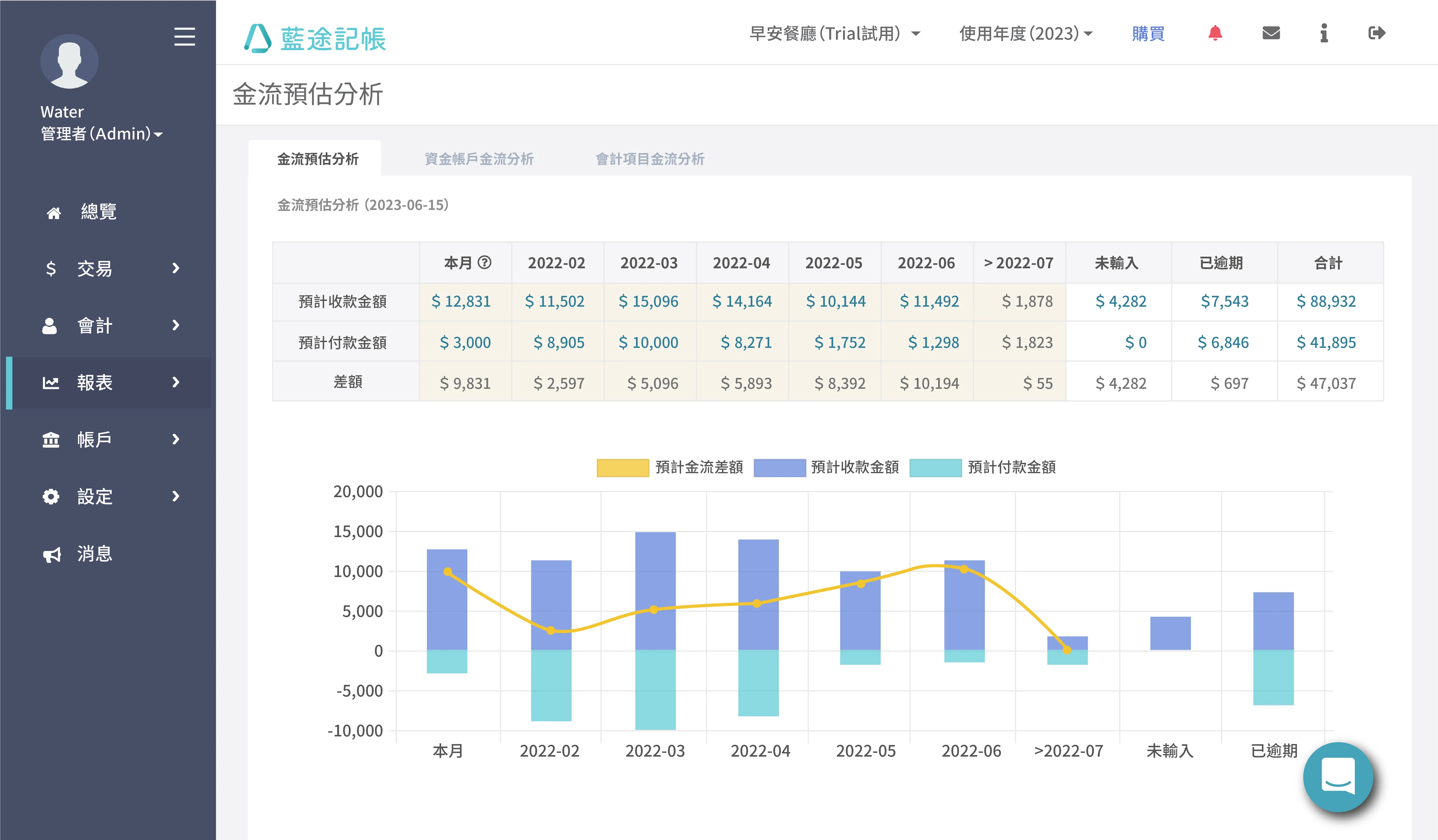The width and height of the screenshot is (1438, 840).
Task: Click the 購買 link
Action: point(1148,33)
